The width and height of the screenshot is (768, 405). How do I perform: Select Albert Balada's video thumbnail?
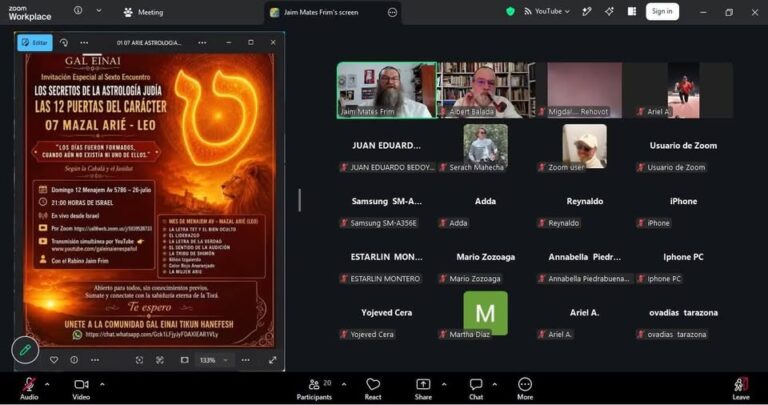[486, 90]
